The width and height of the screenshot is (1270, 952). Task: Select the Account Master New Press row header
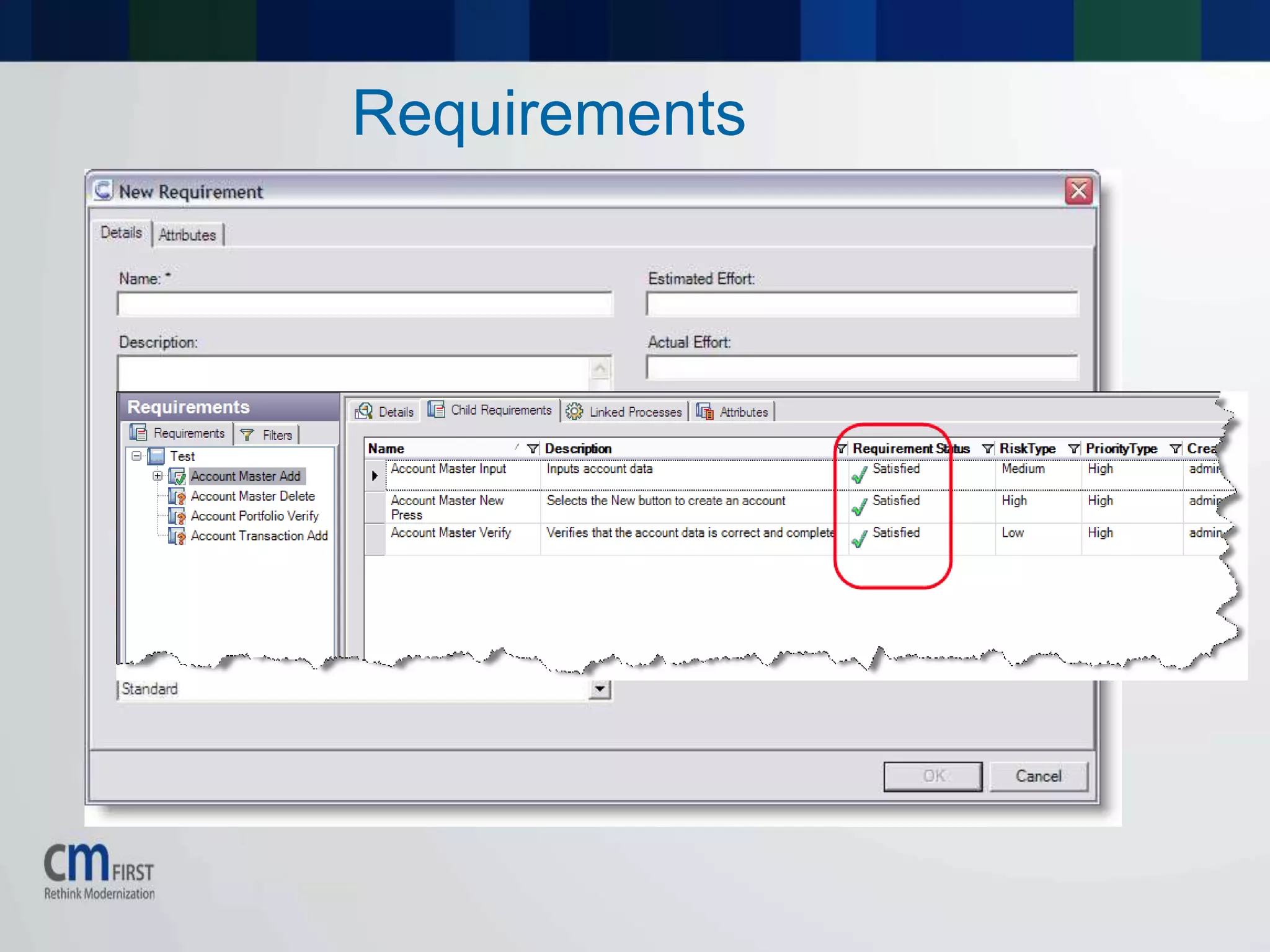375,507
